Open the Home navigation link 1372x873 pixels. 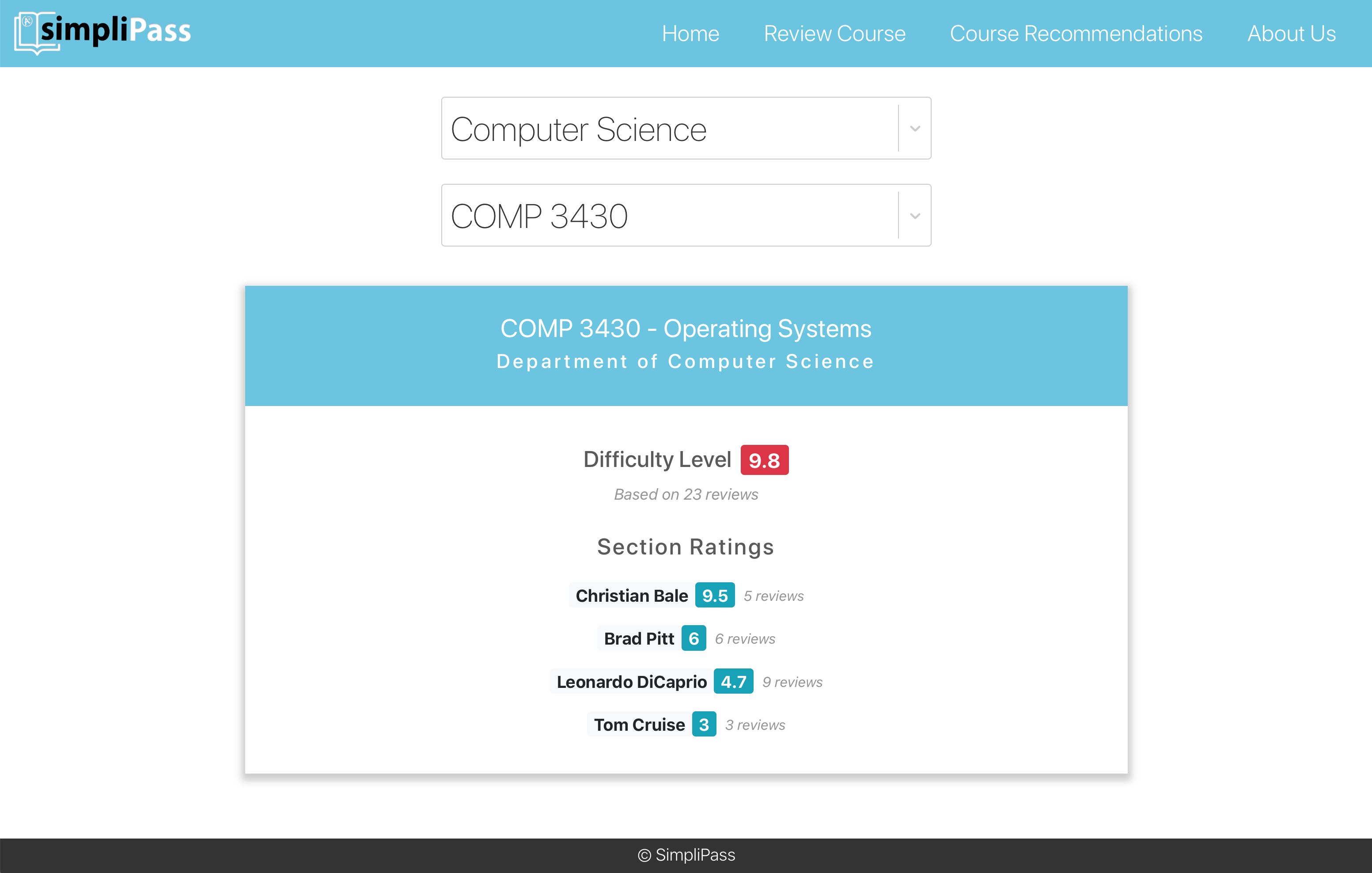pyautogui.click(x=690, y=34)
